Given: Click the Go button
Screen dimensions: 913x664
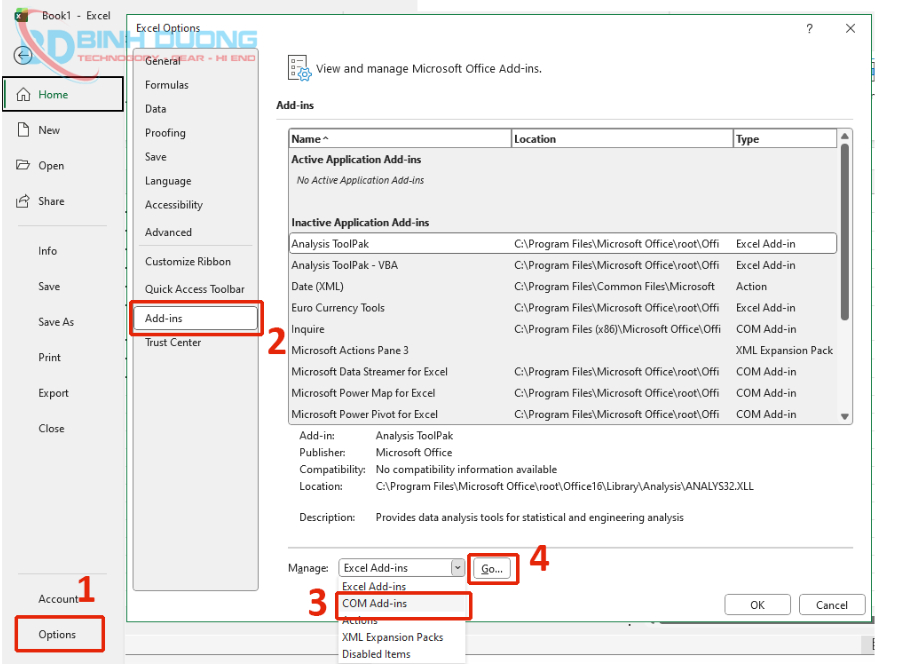Looking at the screenshot, I should coord(492,568).
